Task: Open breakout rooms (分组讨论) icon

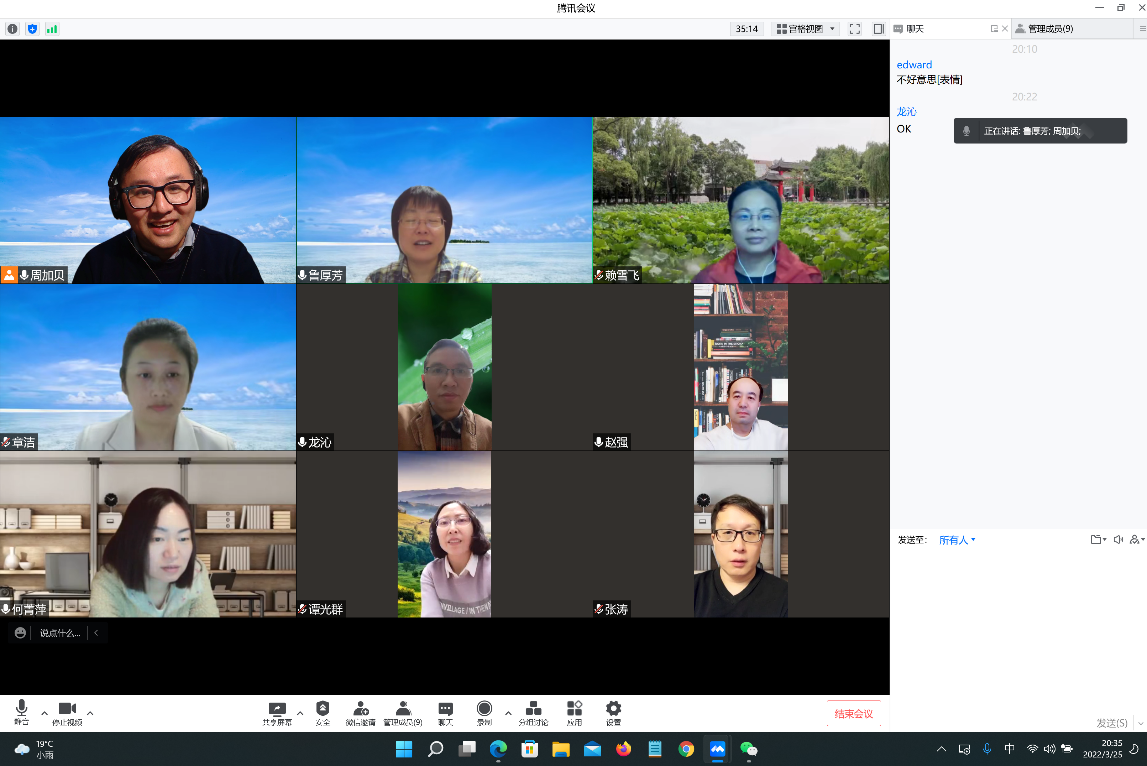Action: point(533,711)
